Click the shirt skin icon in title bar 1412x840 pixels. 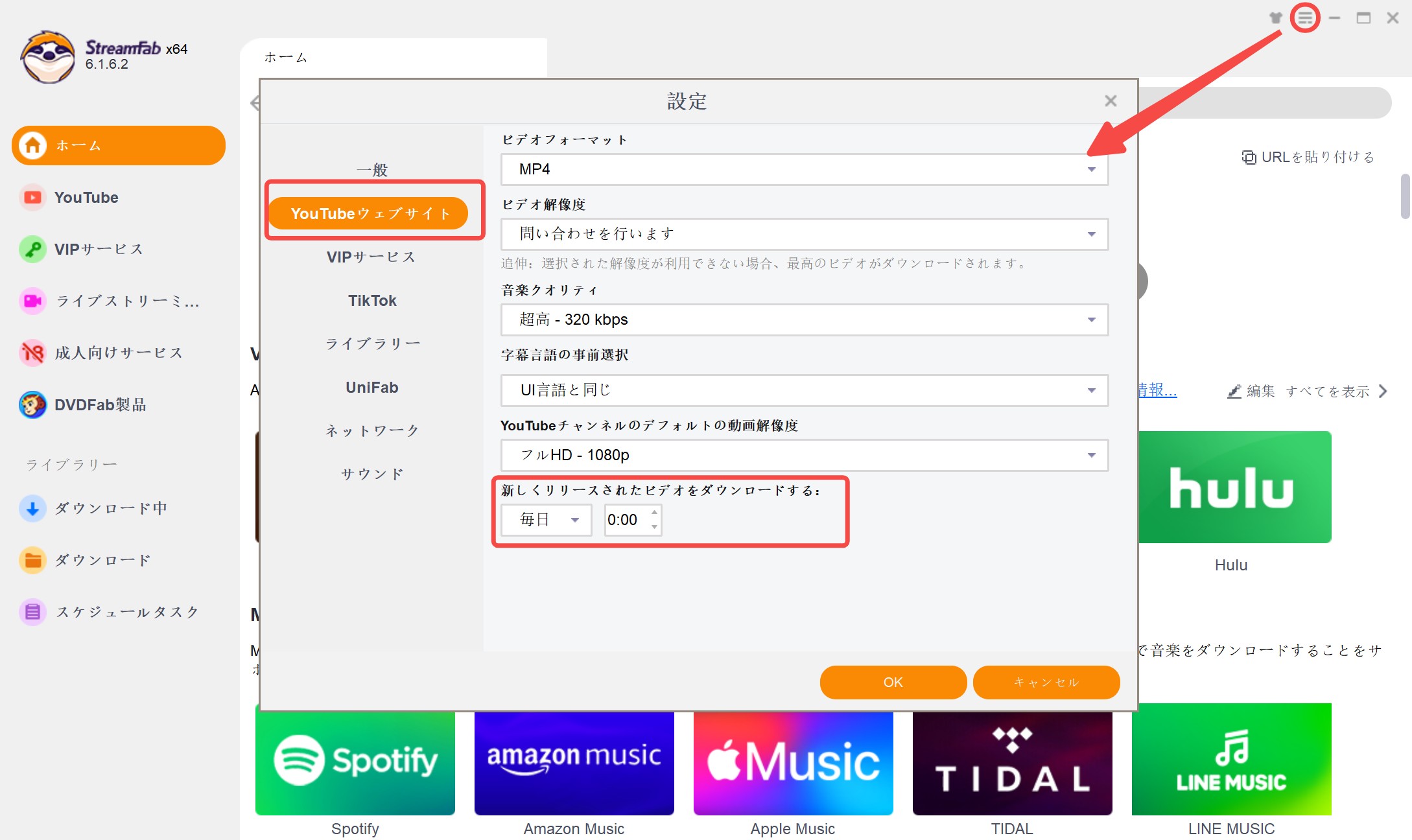click(1275, 18)
